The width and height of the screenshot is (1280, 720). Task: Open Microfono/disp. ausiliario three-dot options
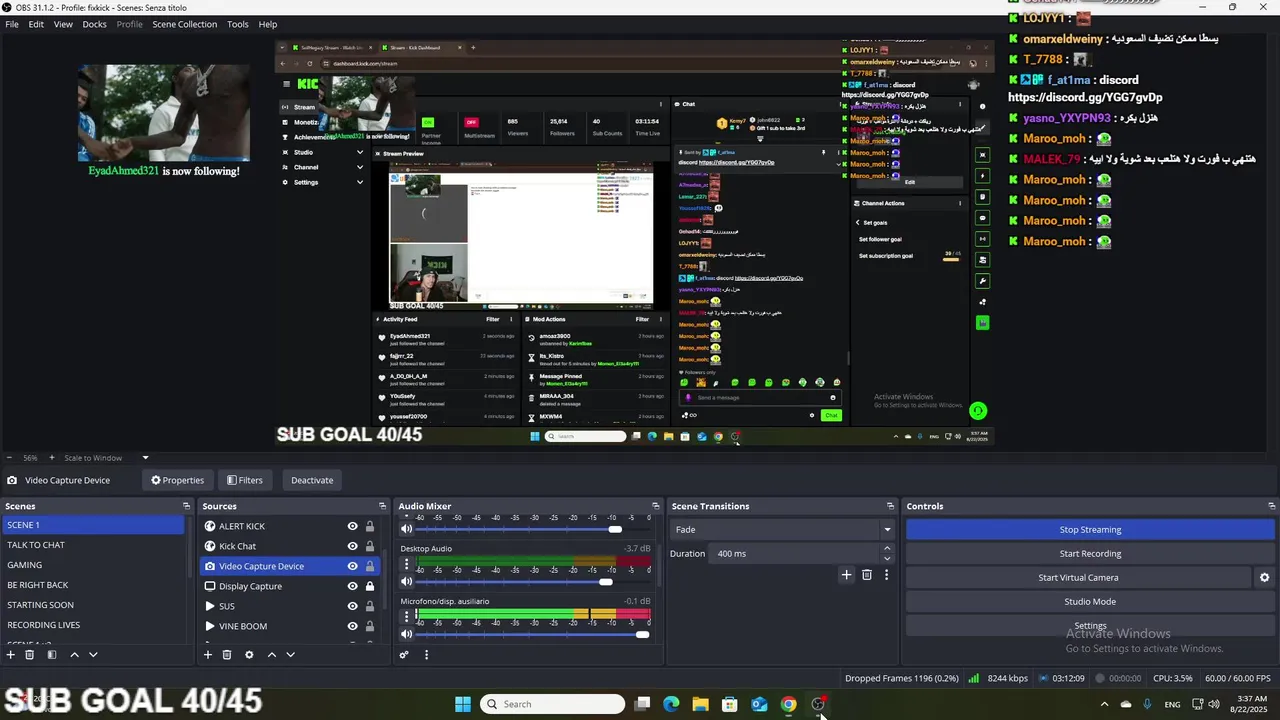coord(406,616)
